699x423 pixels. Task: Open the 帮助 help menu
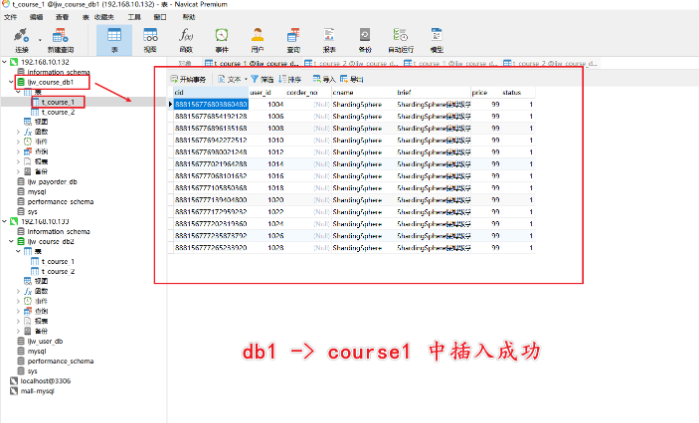click(x=189, y=17)
